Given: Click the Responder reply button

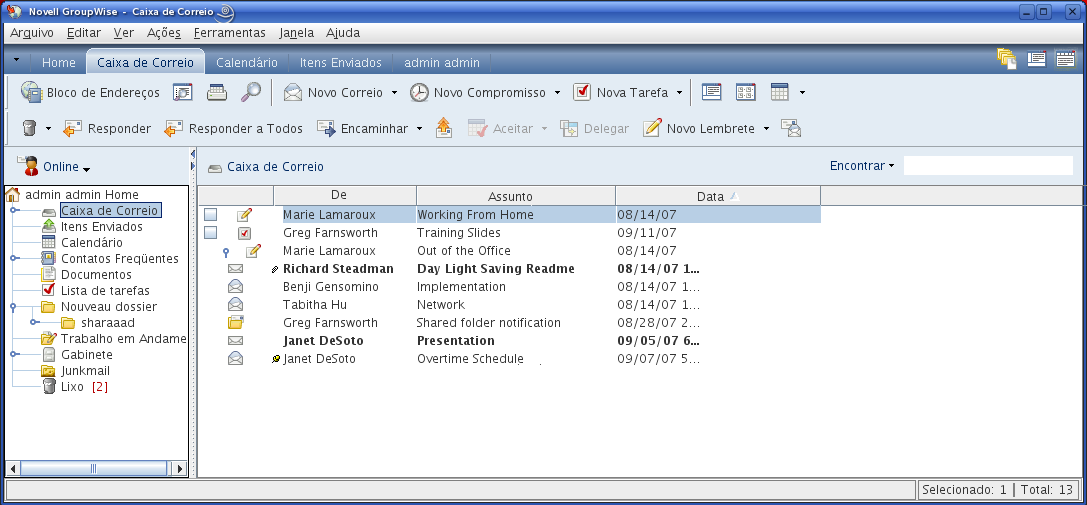Looking at the screenshot, I should point(107,128).
